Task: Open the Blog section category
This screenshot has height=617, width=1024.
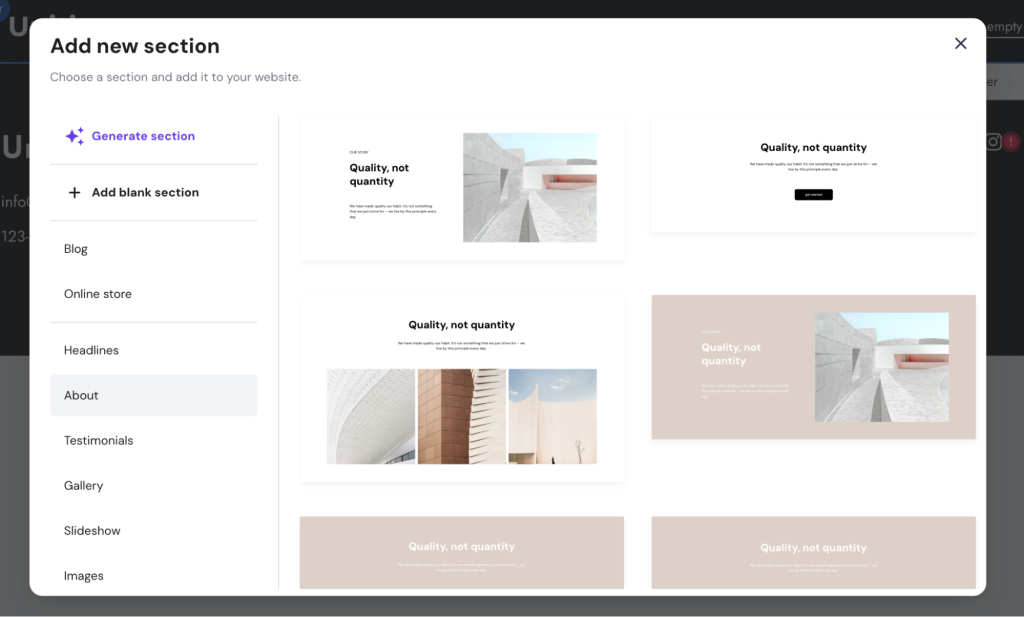Action: click(x=76, y=249)
